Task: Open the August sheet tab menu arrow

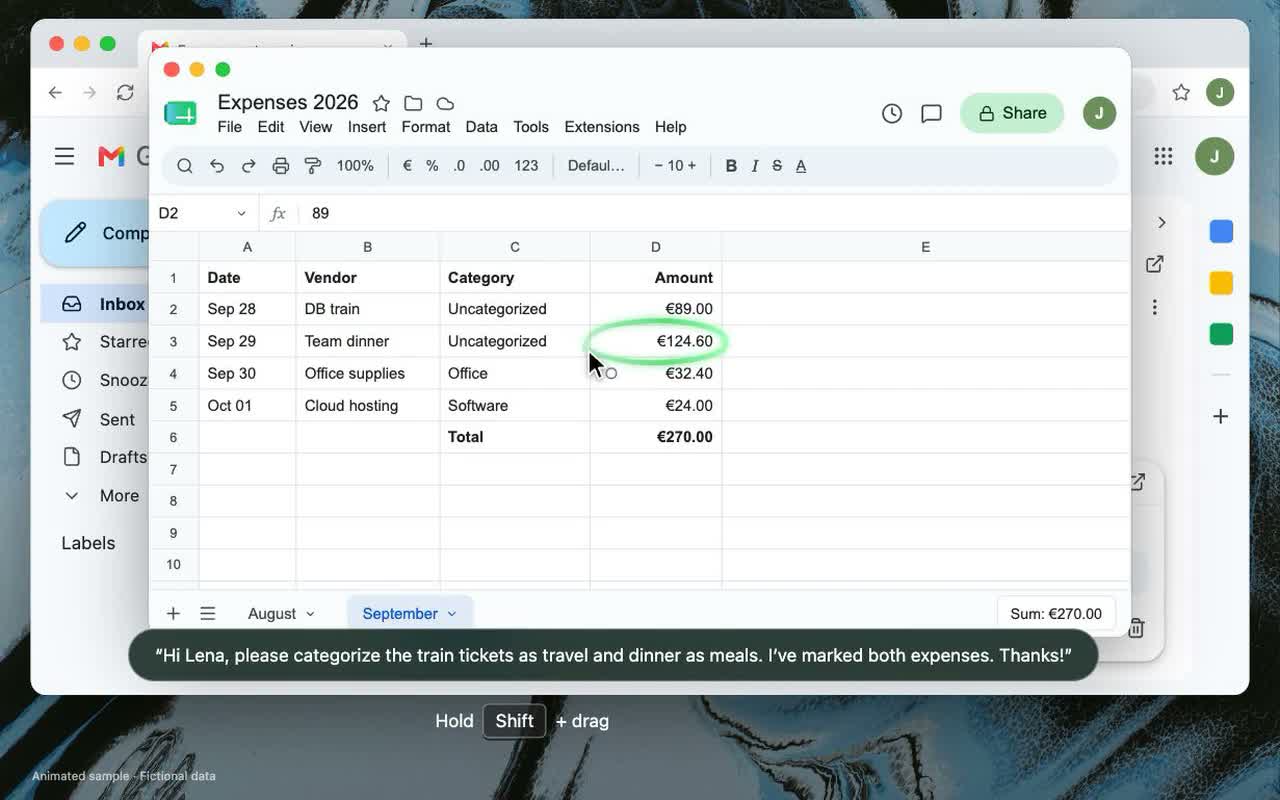Action: [x=310, y=614]
